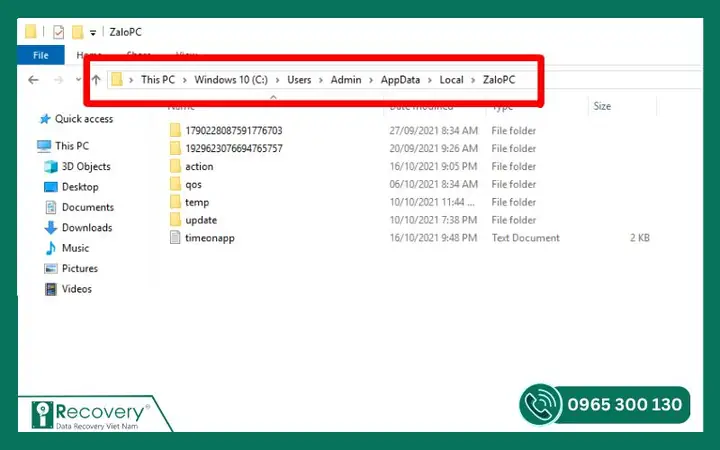Click the New folder quick access icon
The width and height of the screenshot is (720, 450).
point(78,32)
